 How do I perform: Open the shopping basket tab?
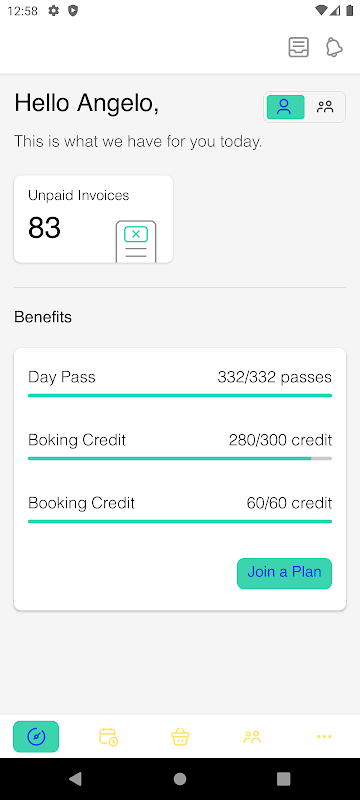click(180, 737)
